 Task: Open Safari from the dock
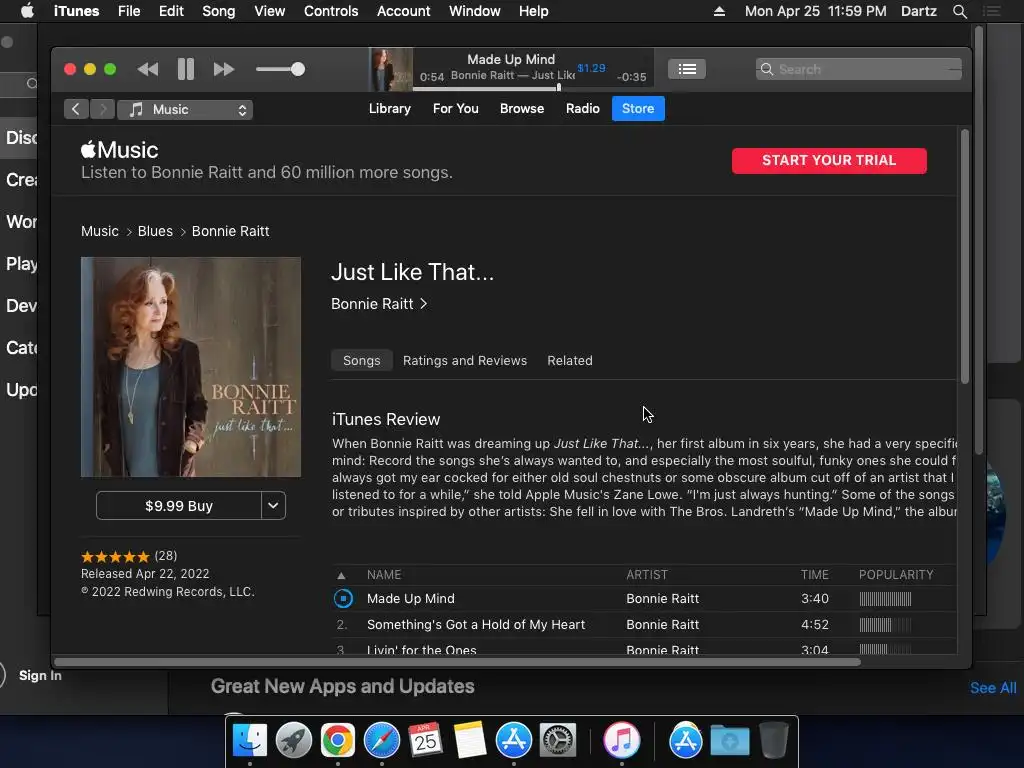(382, 740)
